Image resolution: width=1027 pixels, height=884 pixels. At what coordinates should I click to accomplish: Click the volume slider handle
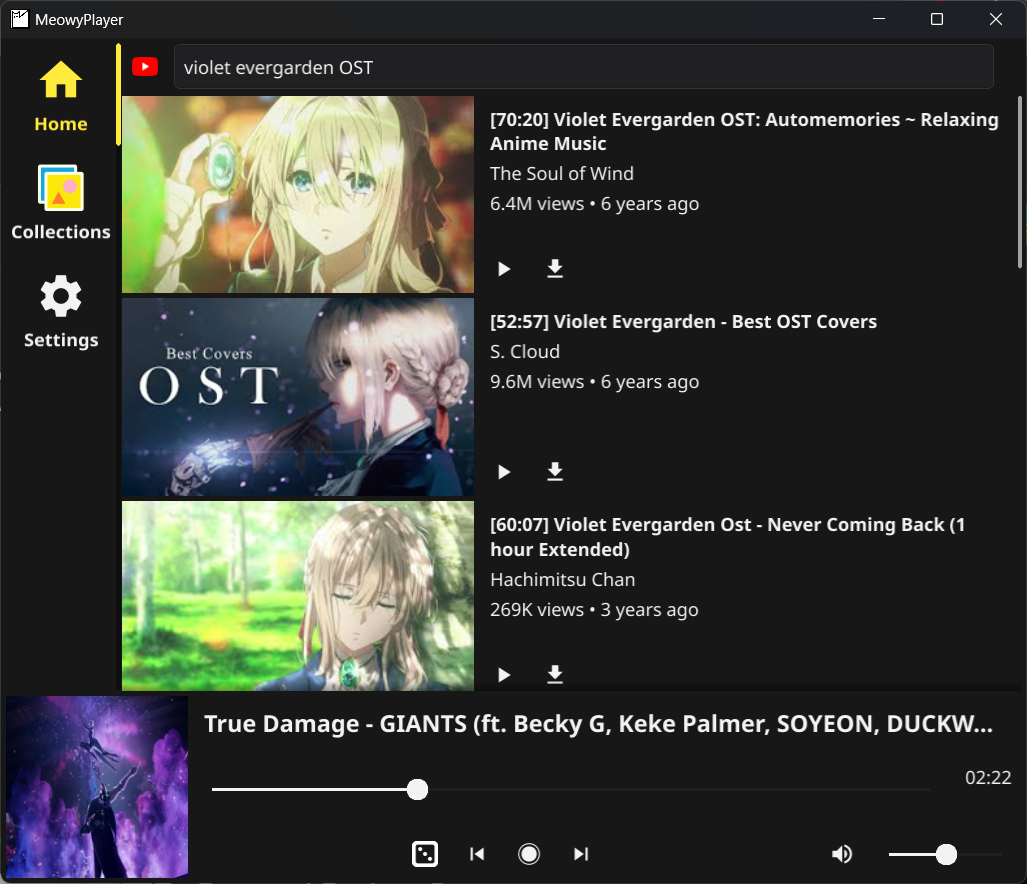point(946,854)
